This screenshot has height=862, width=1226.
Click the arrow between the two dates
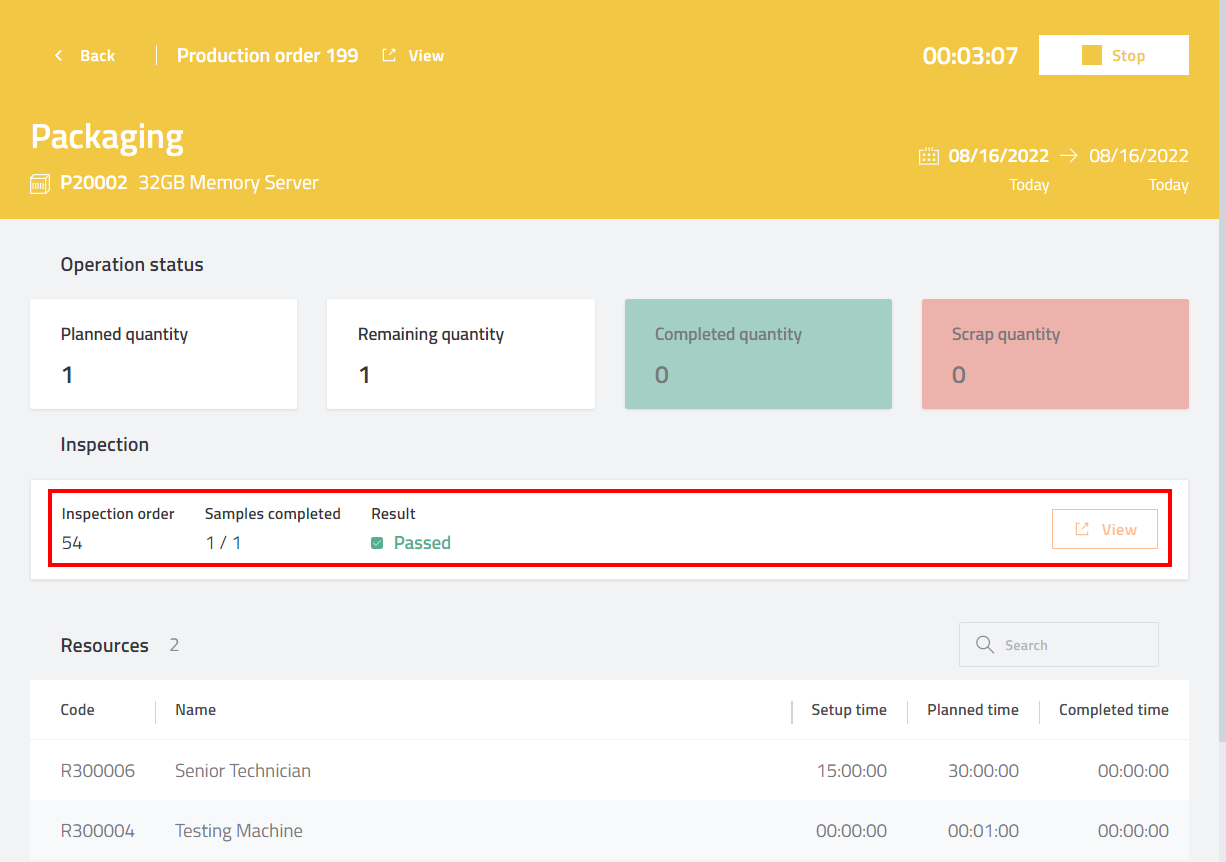(1069, 156)
